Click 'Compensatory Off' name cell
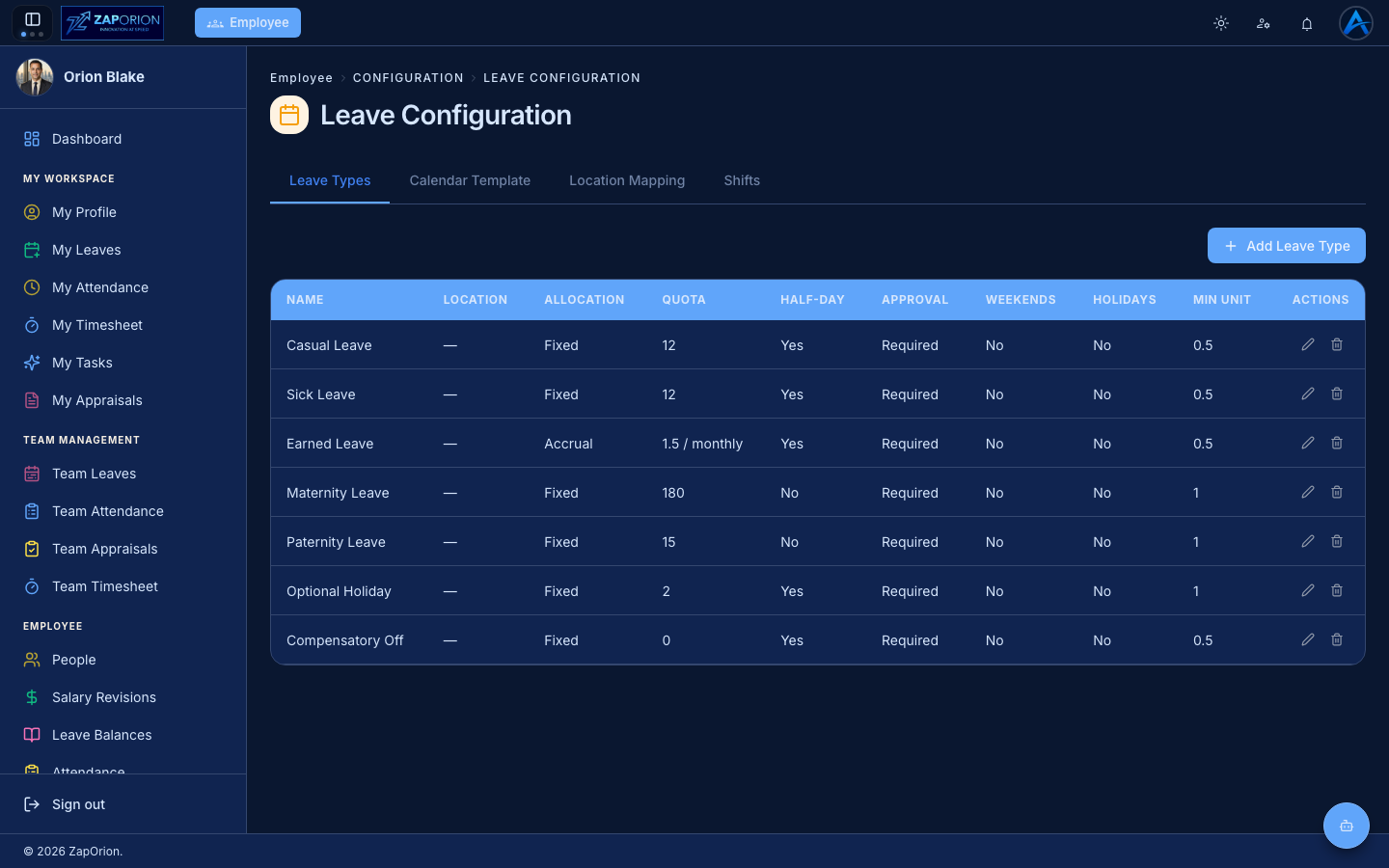Screen dimensions: 1389x868 coord(345,640)
